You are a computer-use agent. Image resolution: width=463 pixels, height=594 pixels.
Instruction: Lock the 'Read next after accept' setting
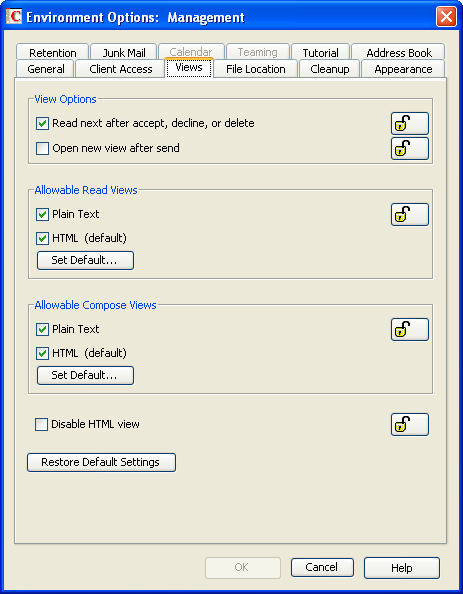(410, 123)
